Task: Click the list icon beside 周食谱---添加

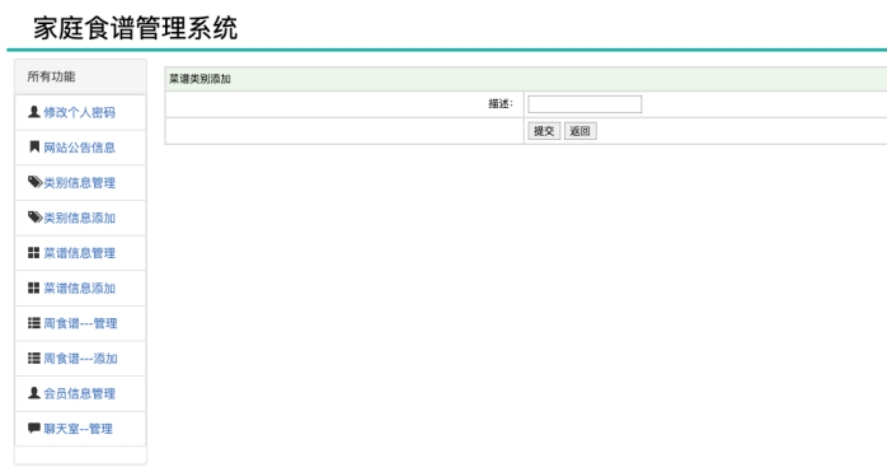Action: coord(34,358)
